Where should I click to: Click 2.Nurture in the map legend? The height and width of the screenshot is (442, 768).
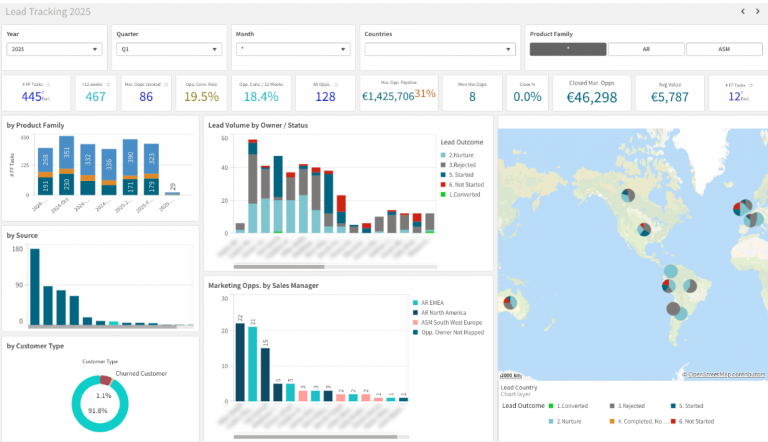point(565,421)
